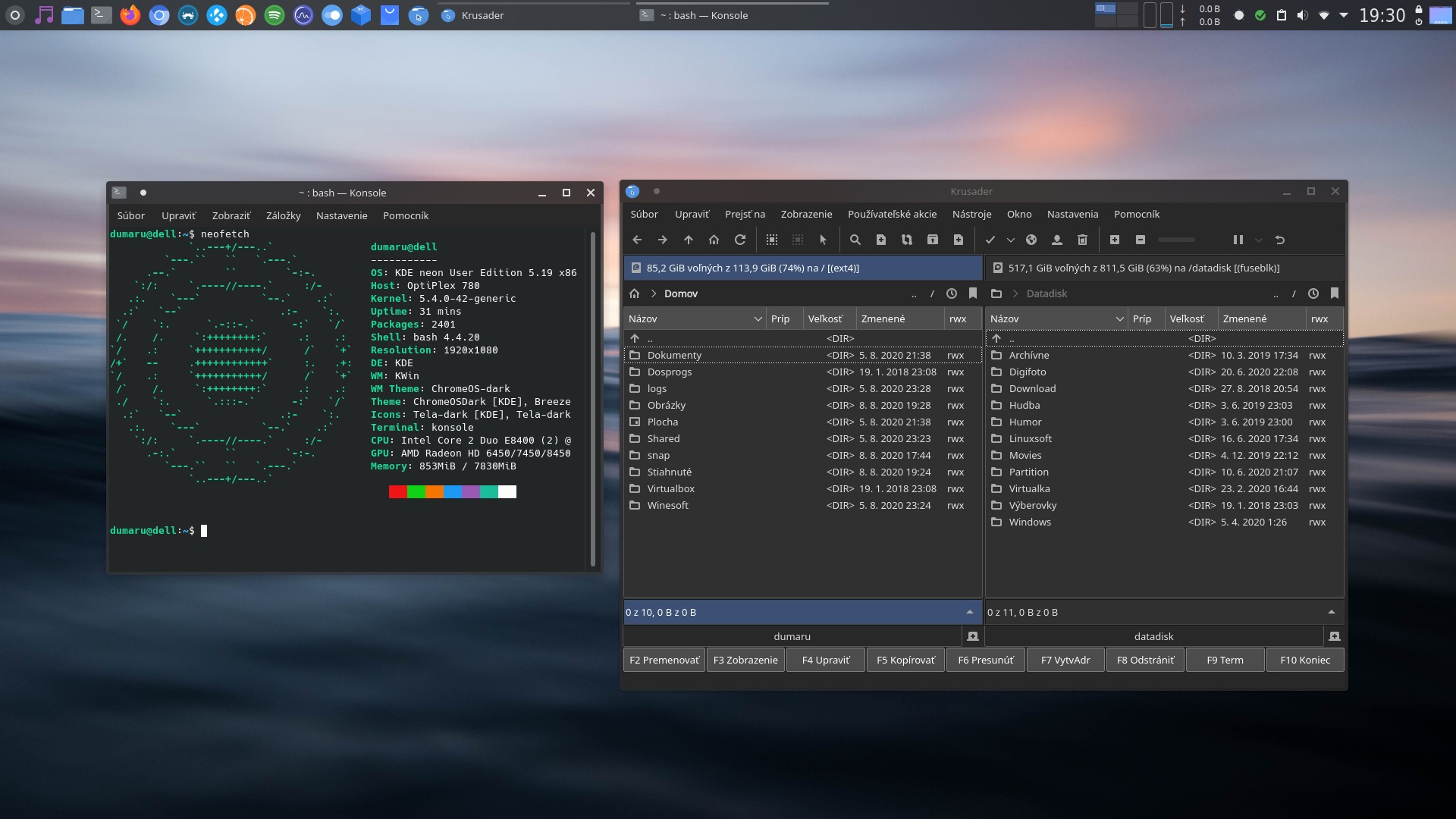Open the volume speaker icon in system tray
This screenshot has width=1456, height=819.
pyautogui.click(x=1303, y=15)
